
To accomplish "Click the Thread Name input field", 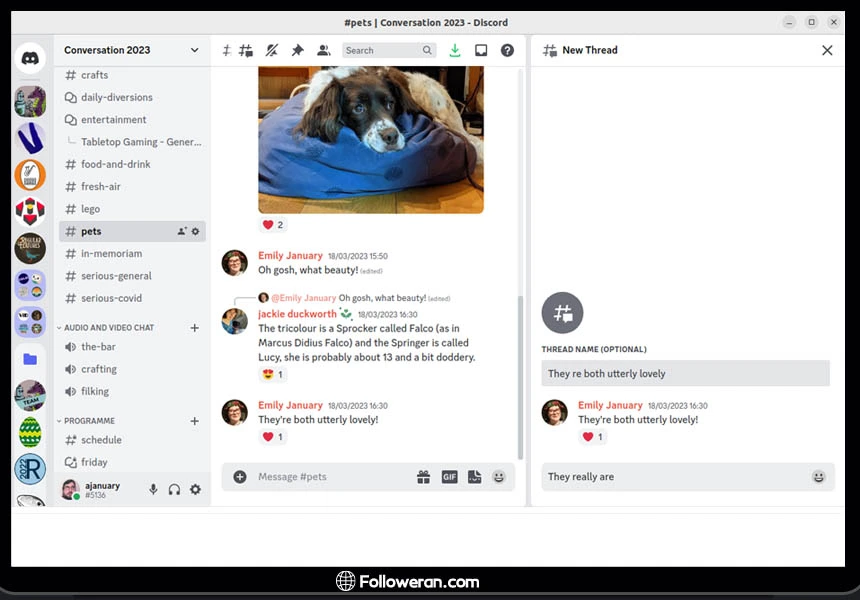I will pyautogui.click(x=685, y=373).
